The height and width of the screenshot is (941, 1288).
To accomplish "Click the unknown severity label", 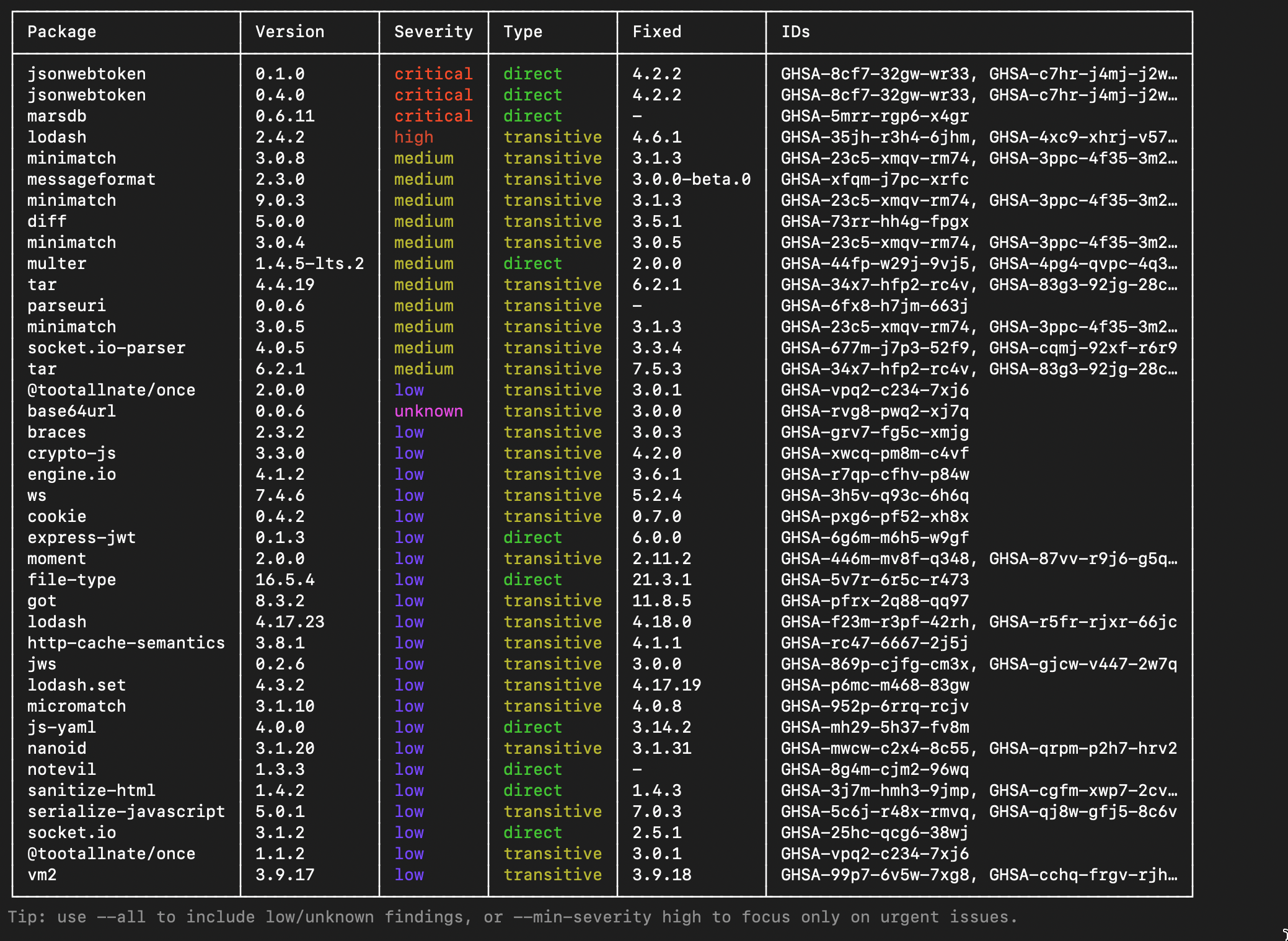I will pyautogui.click(x=429, y=411).
